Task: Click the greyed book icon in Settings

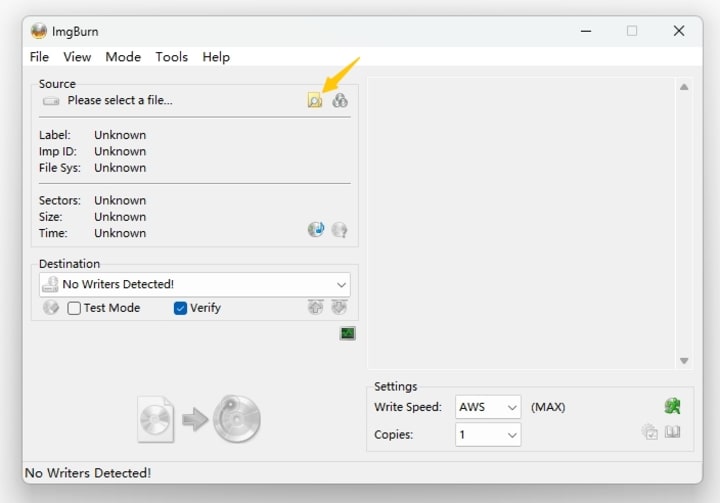Action: 673,432
